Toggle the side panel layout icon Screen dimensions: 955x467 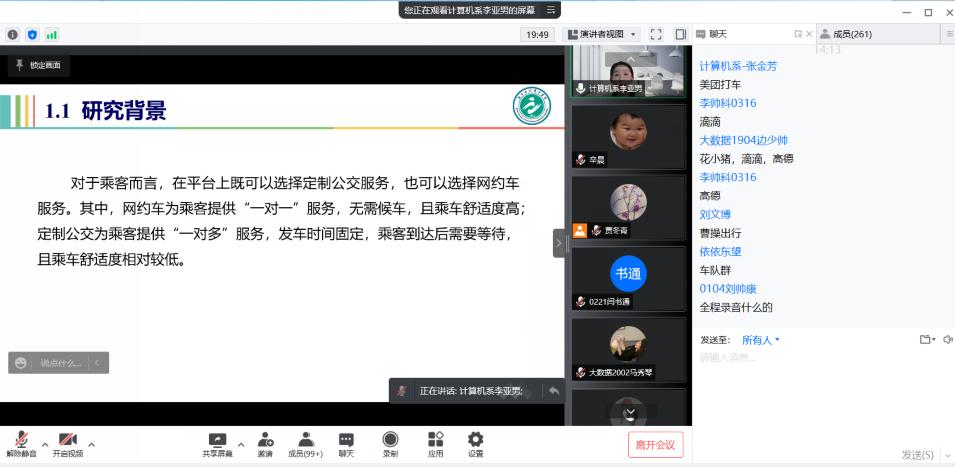pos(681,34)
